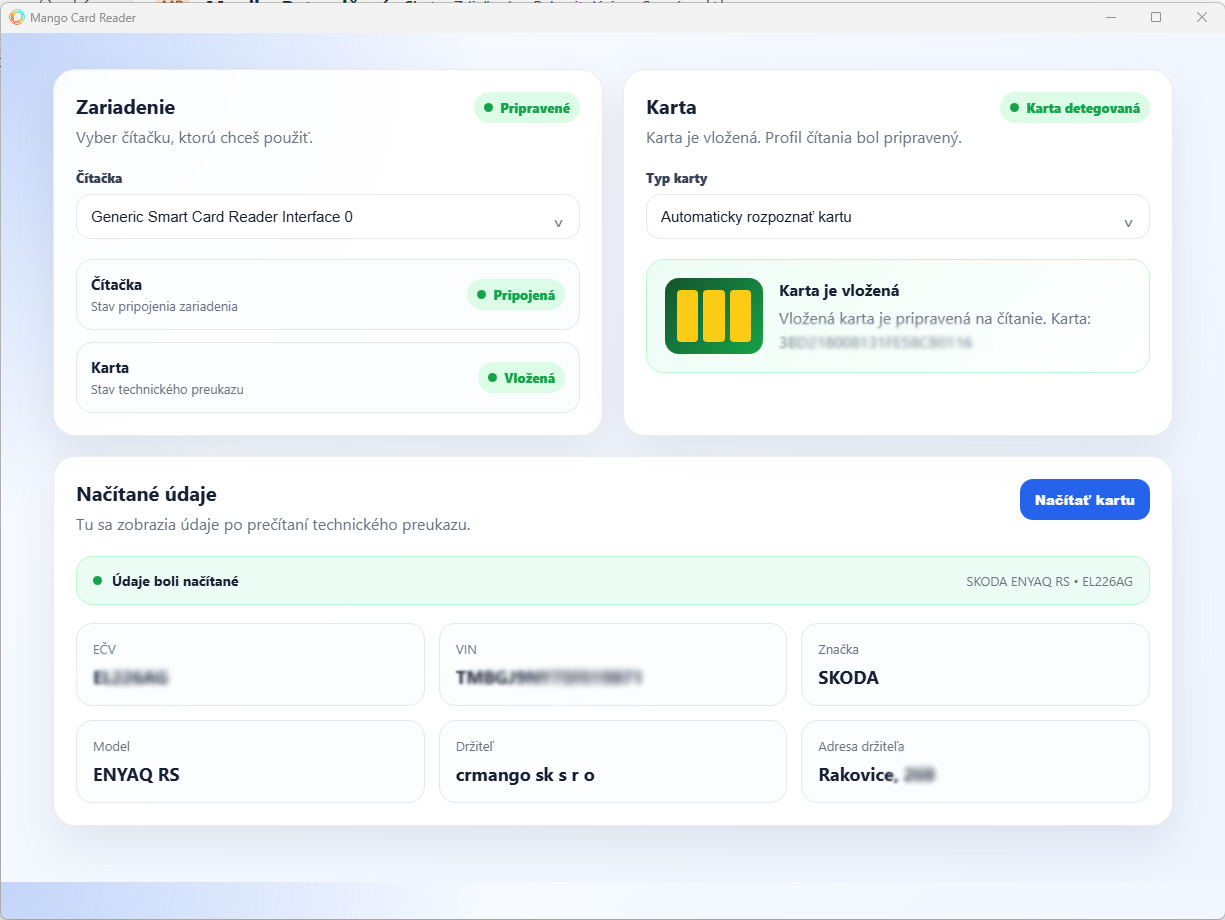Select the EČV field card
This screenshot has height=920, width=1225.
pos(250,665)
